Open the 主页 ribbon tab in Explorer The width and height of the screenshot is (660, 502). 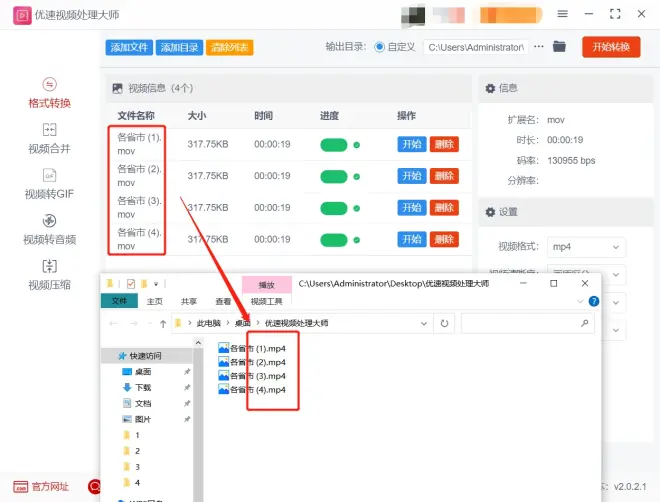click(154, 301)
